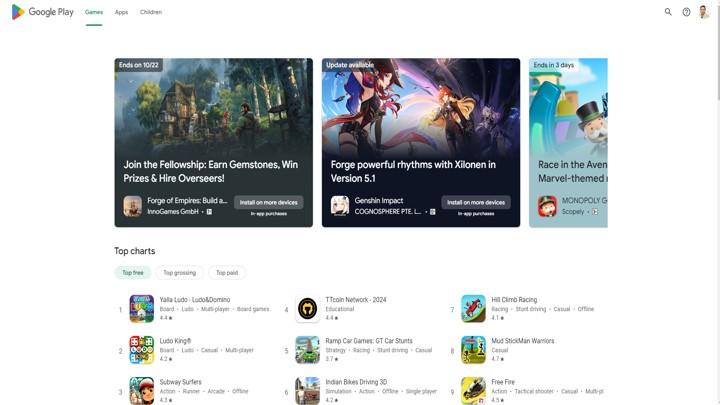The height and width of the screenshot is (405, 720).
Task: Open the Yalla Ludo - Ludo&Domino title
Action: (195, 300)
